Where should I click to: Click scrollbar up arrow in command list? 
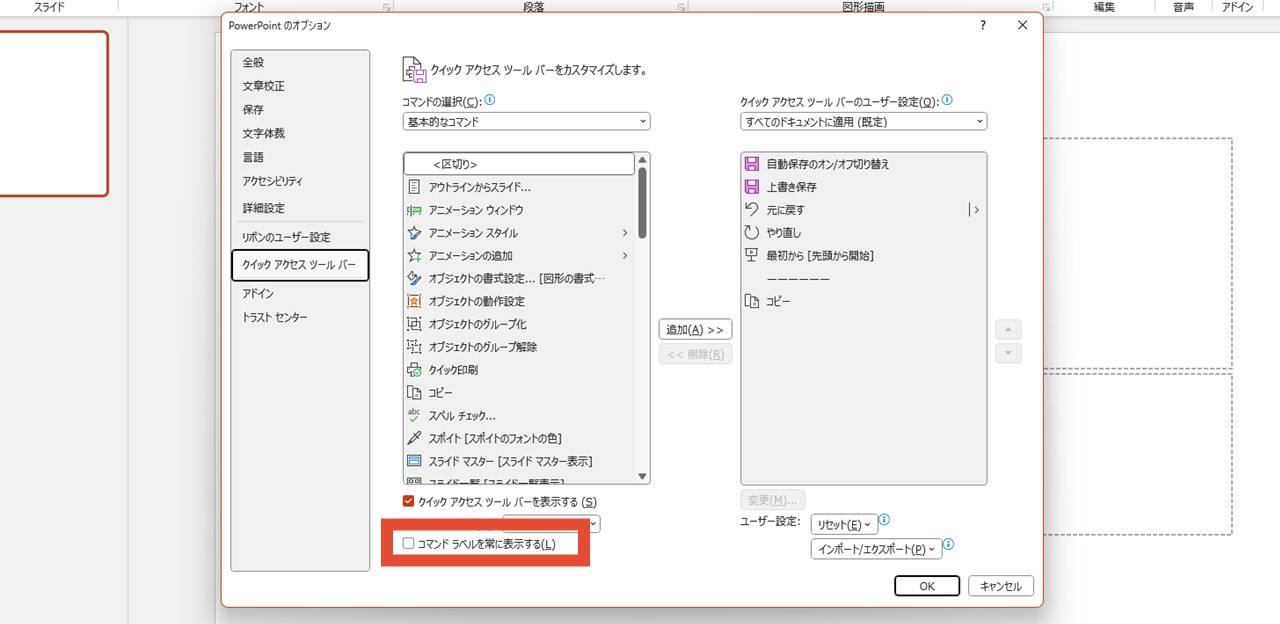(x=642, y=159)
